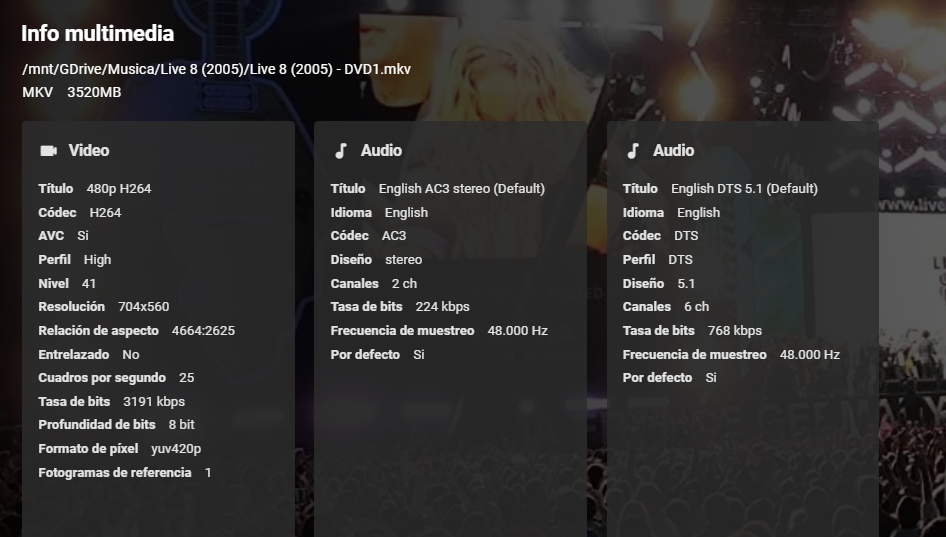946x537 pixels.
Task: Click the 4664:2625 aspect ratio value
Action: pyautogui.click(x=203, y=331)
